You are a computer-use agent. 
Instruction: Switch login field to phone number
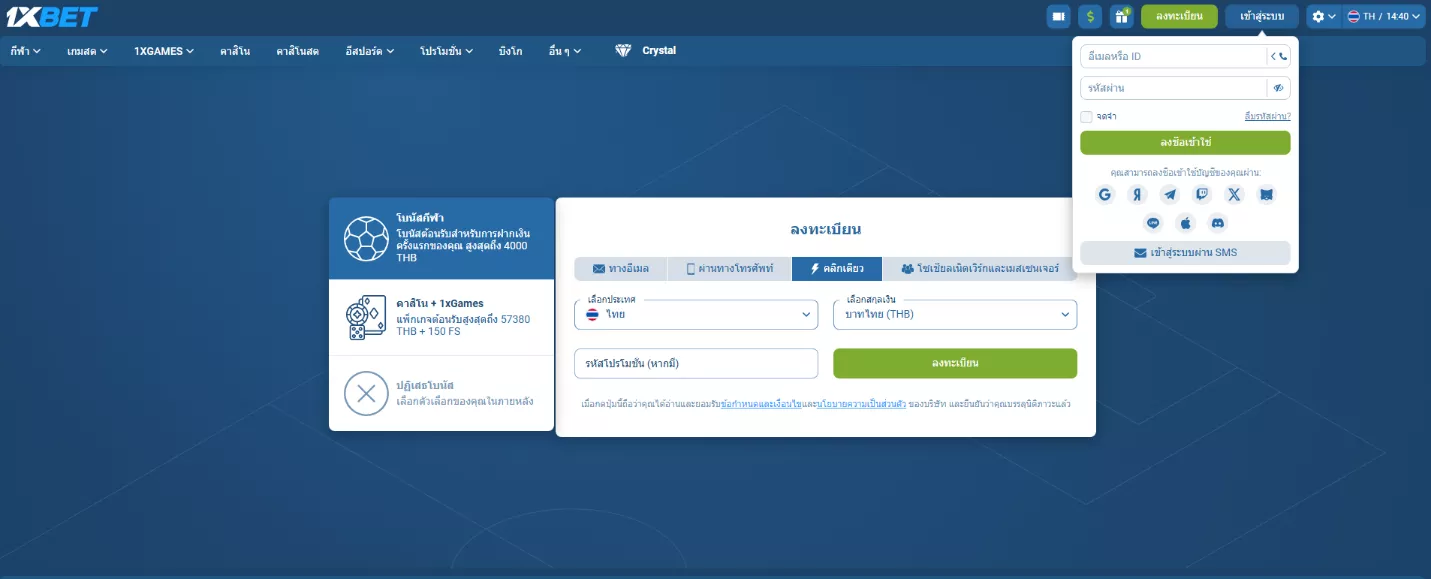[x=1279, y=57]
